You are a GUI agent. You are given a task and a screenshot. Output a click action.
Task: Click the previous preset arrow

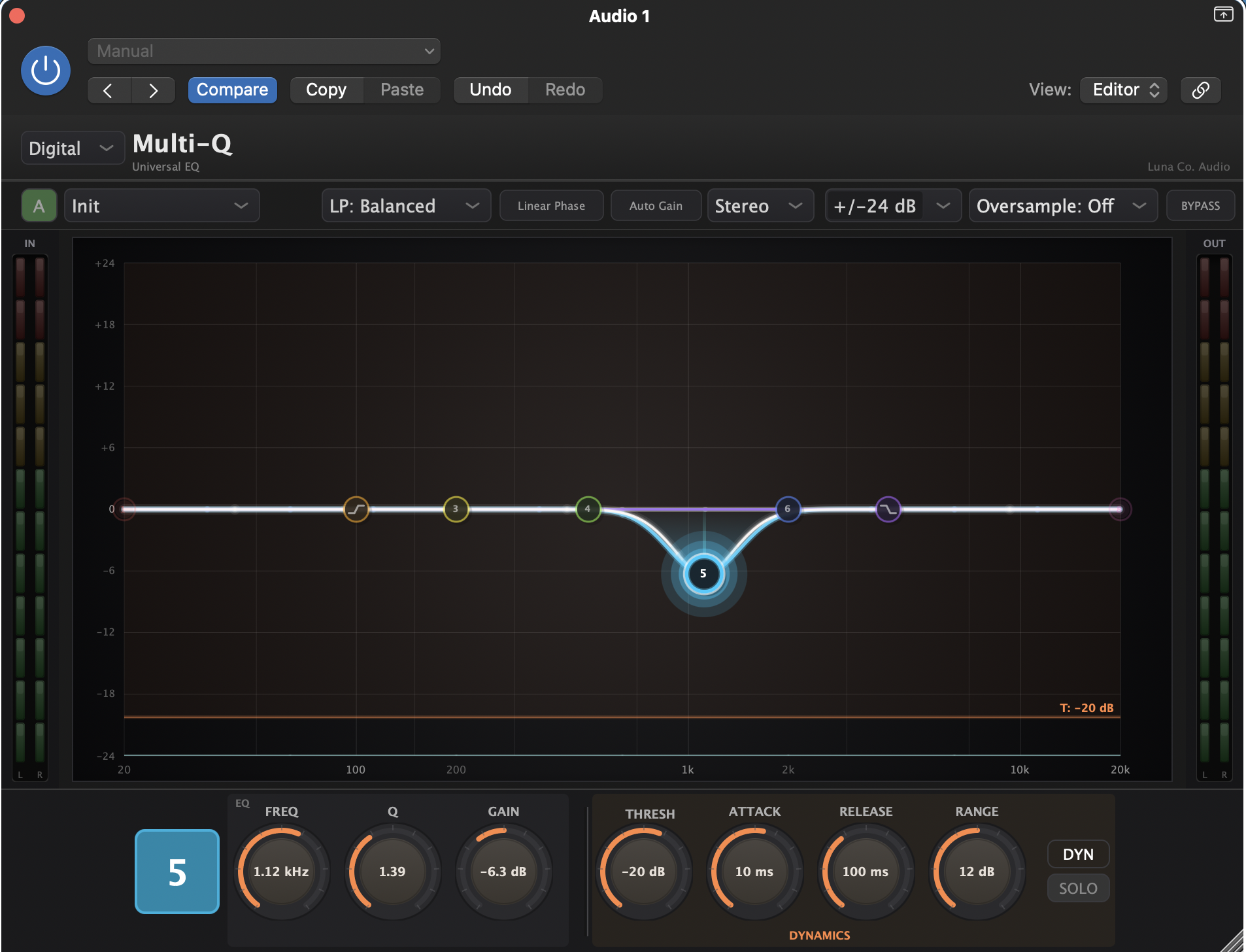click(109, 90)
